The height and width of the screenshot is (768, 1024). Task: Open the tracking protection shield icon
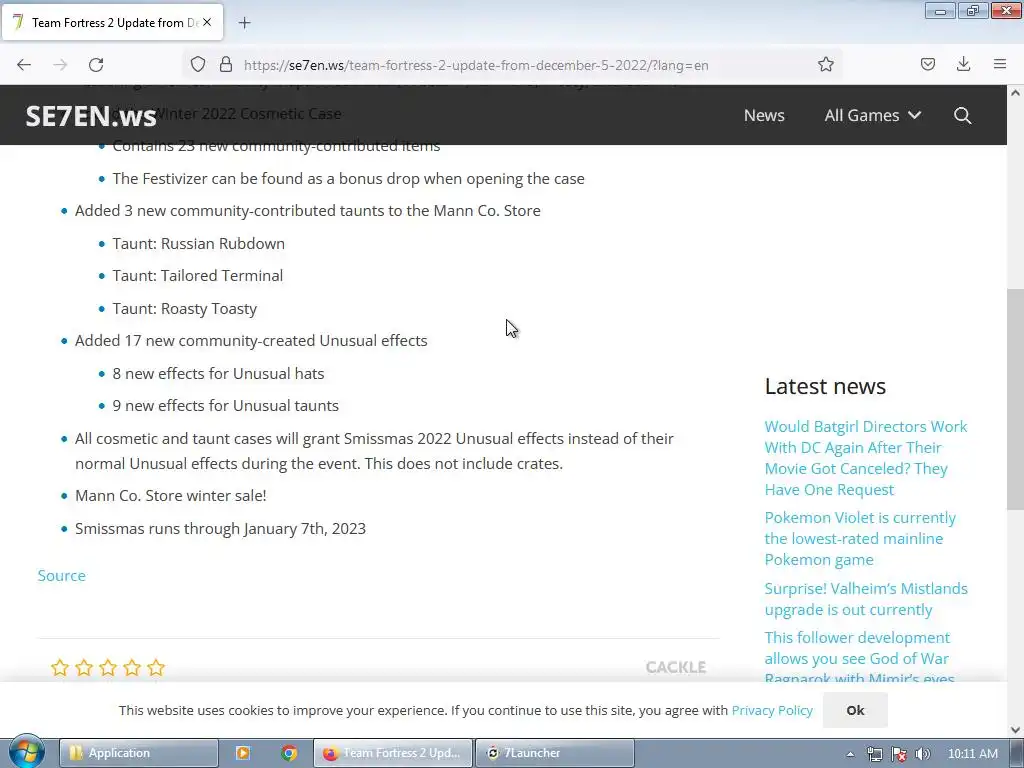(198, 65)
